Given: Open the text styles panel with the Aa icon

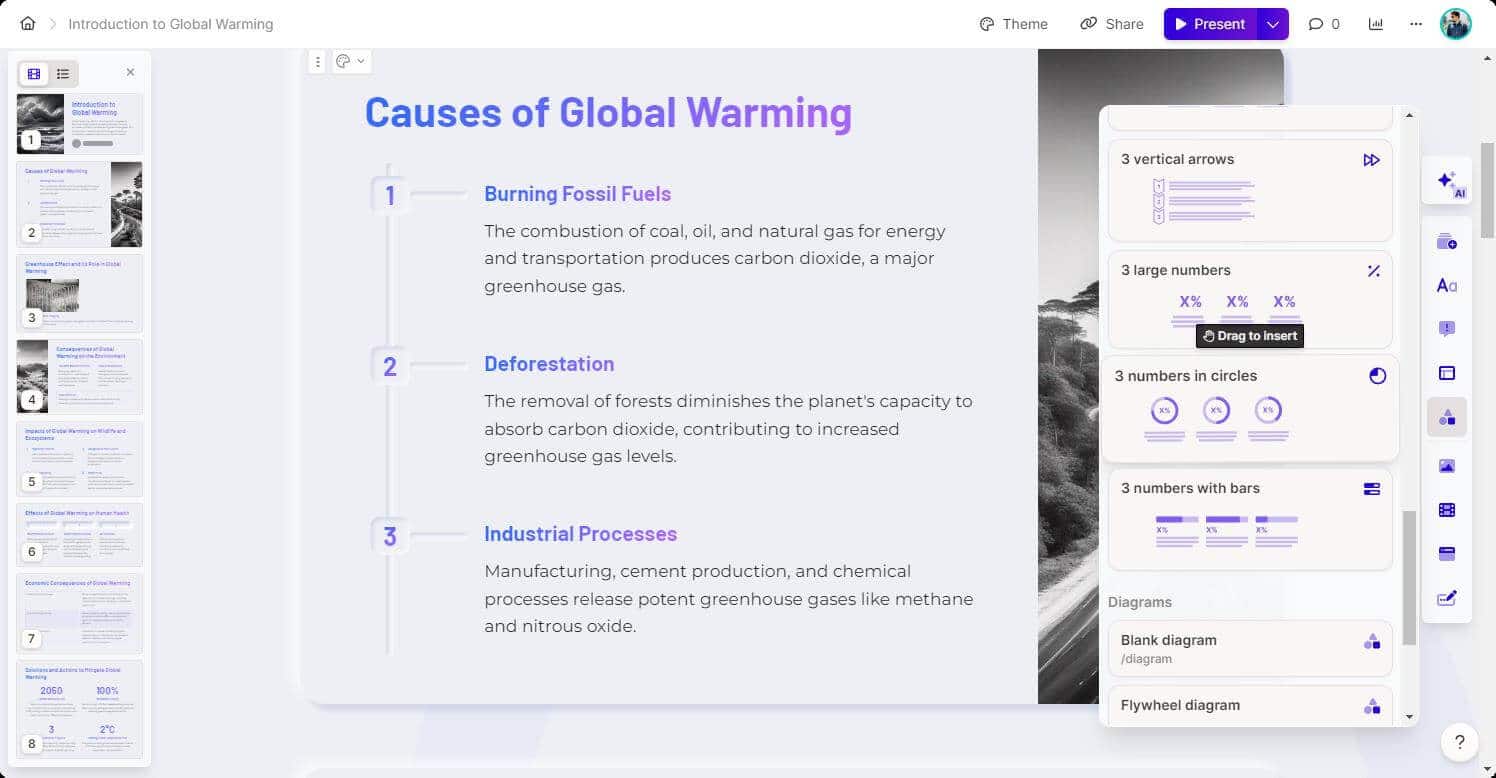Looking at the screenshot, I should (1447, 285).
